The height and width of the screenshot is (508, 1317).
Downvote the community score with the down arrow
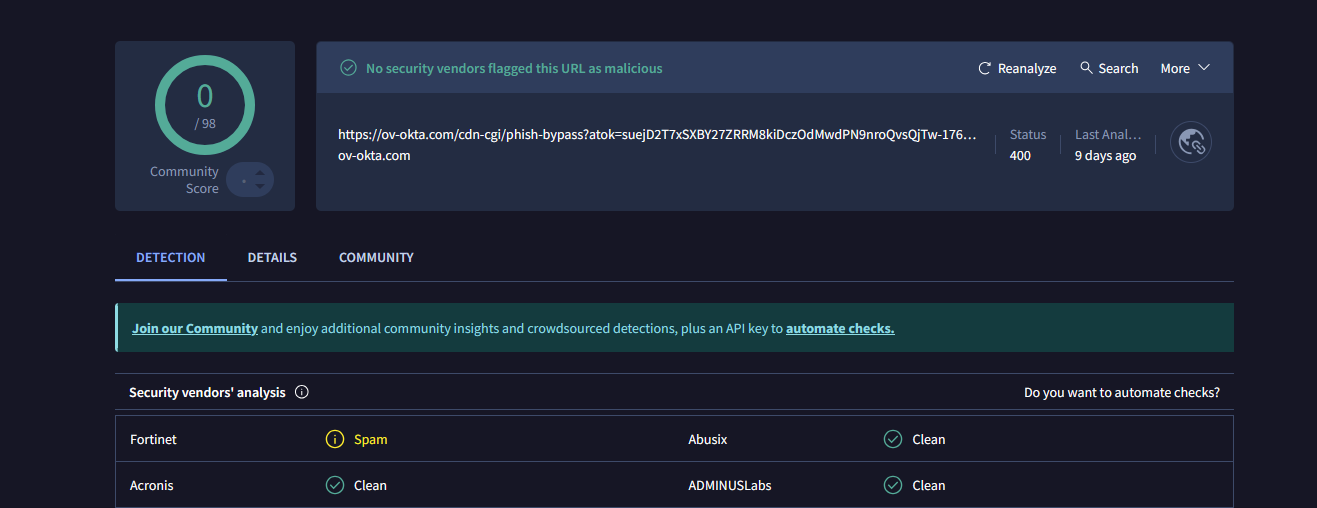(260, 186)
